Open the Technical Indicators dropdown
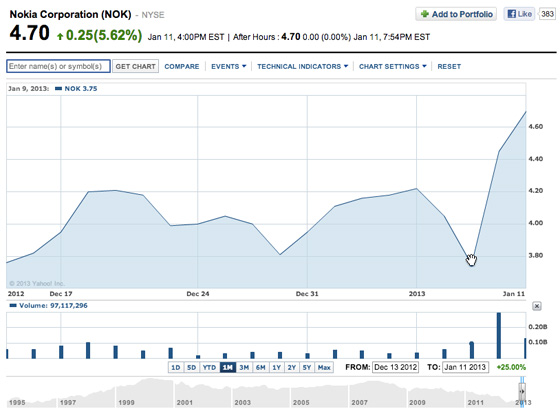560x409 pixels. (302, 66)
